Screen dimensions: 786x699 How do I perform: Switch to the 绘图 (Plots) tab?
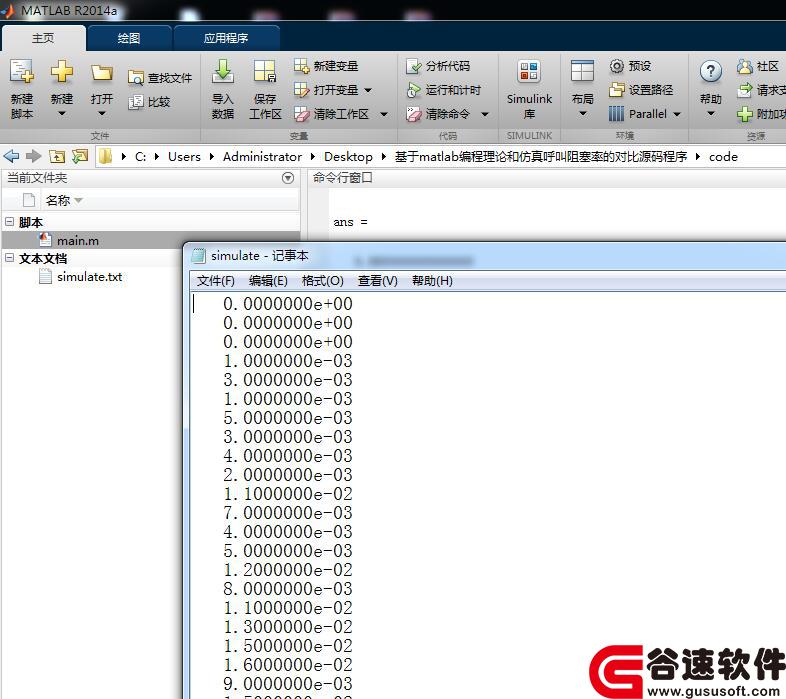point(129,38)
